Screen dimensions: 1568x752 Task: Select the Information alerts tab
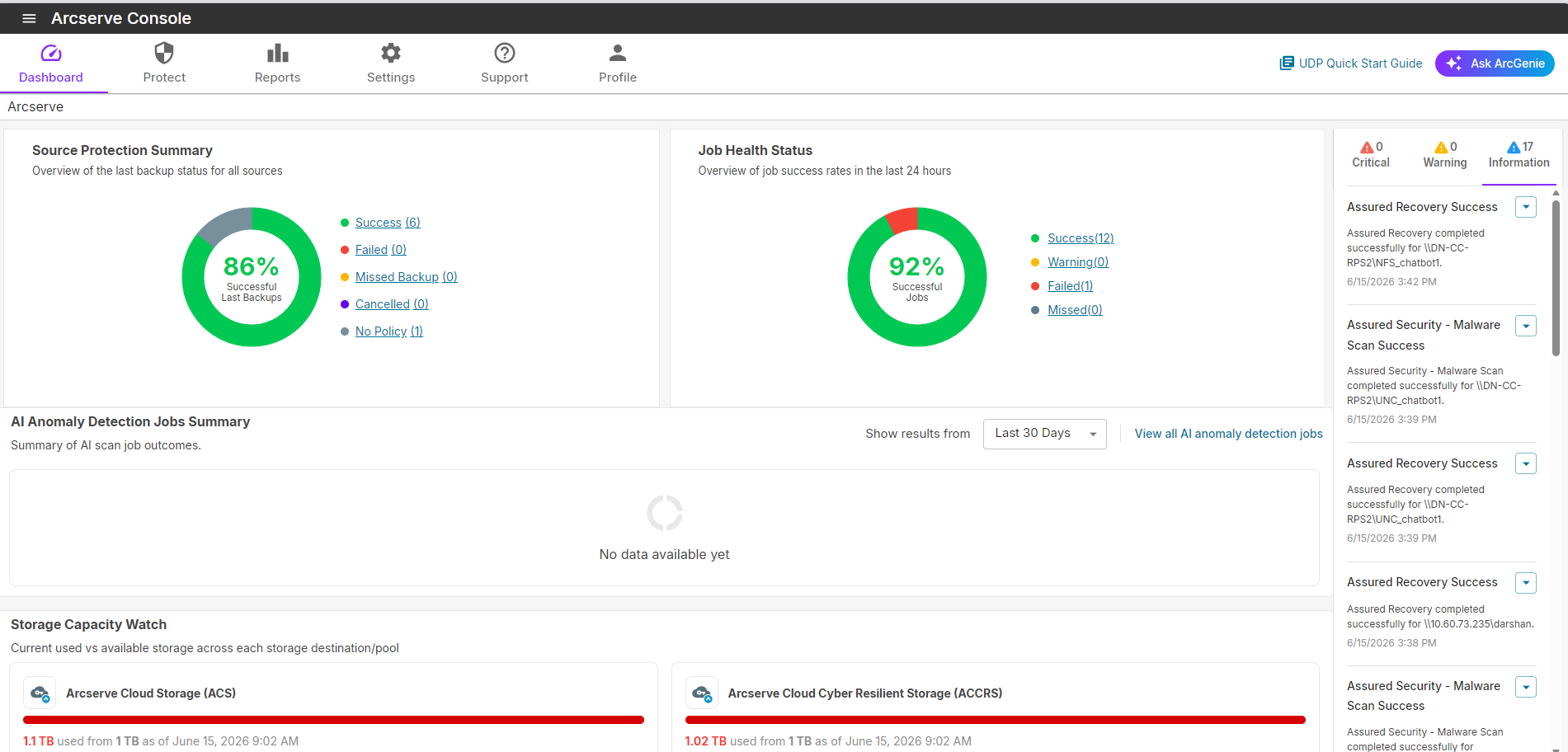(1519, 155)
